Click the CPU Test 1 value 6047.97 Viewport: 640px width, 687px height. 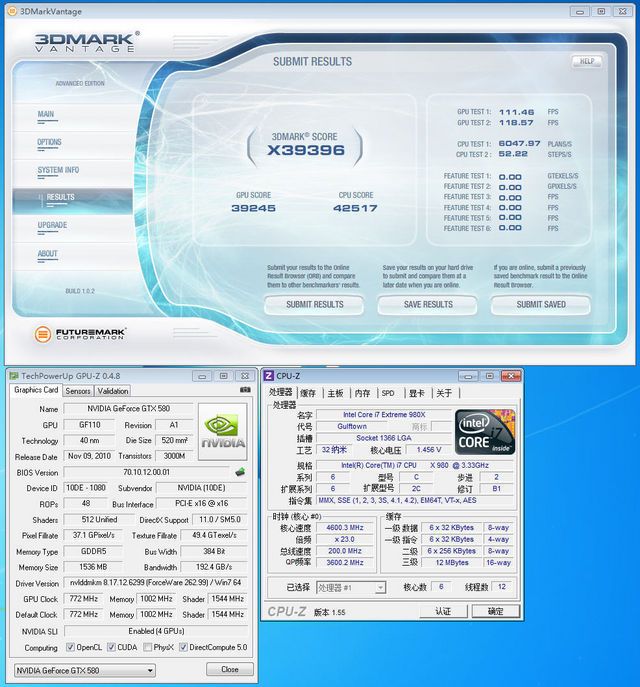point(520,144)
